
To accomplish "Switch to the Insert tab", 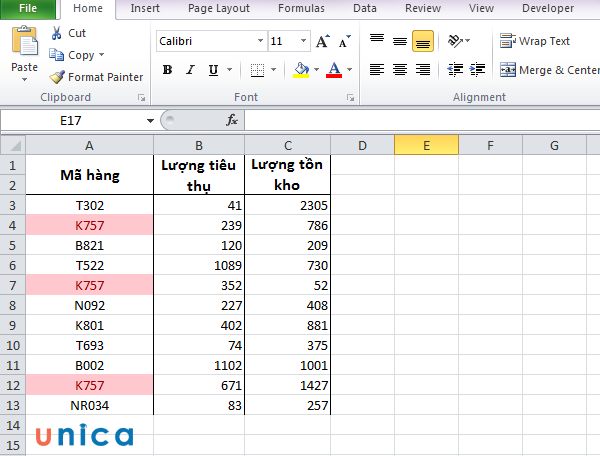I will coord(145,8).
